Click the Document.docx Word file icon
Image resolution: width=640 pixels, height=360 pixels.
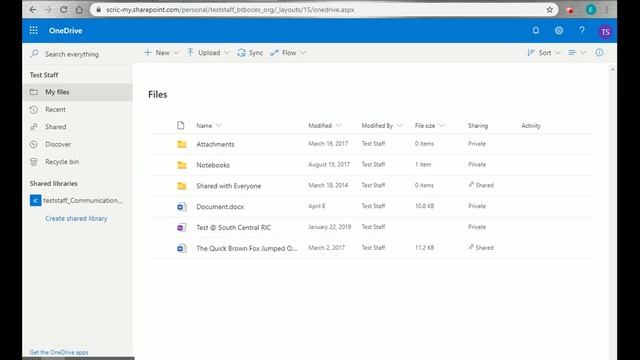(182, 207)
